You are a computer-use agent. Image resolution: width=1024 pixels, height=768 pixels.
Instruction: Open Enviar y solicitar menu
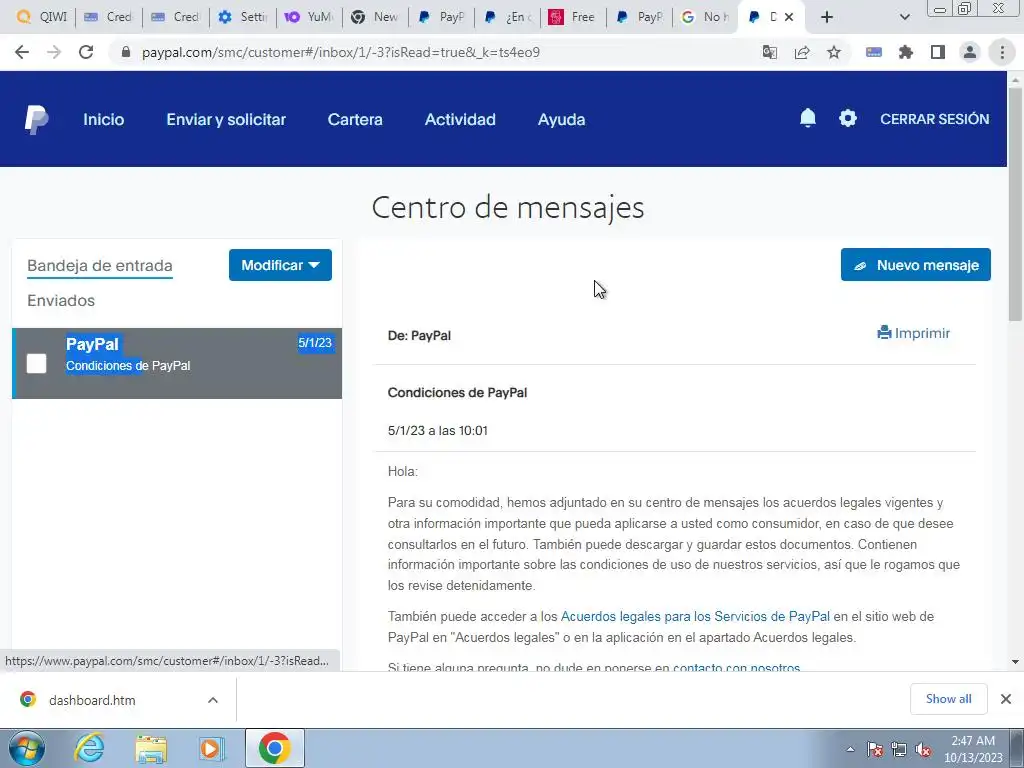pos(226,120)
